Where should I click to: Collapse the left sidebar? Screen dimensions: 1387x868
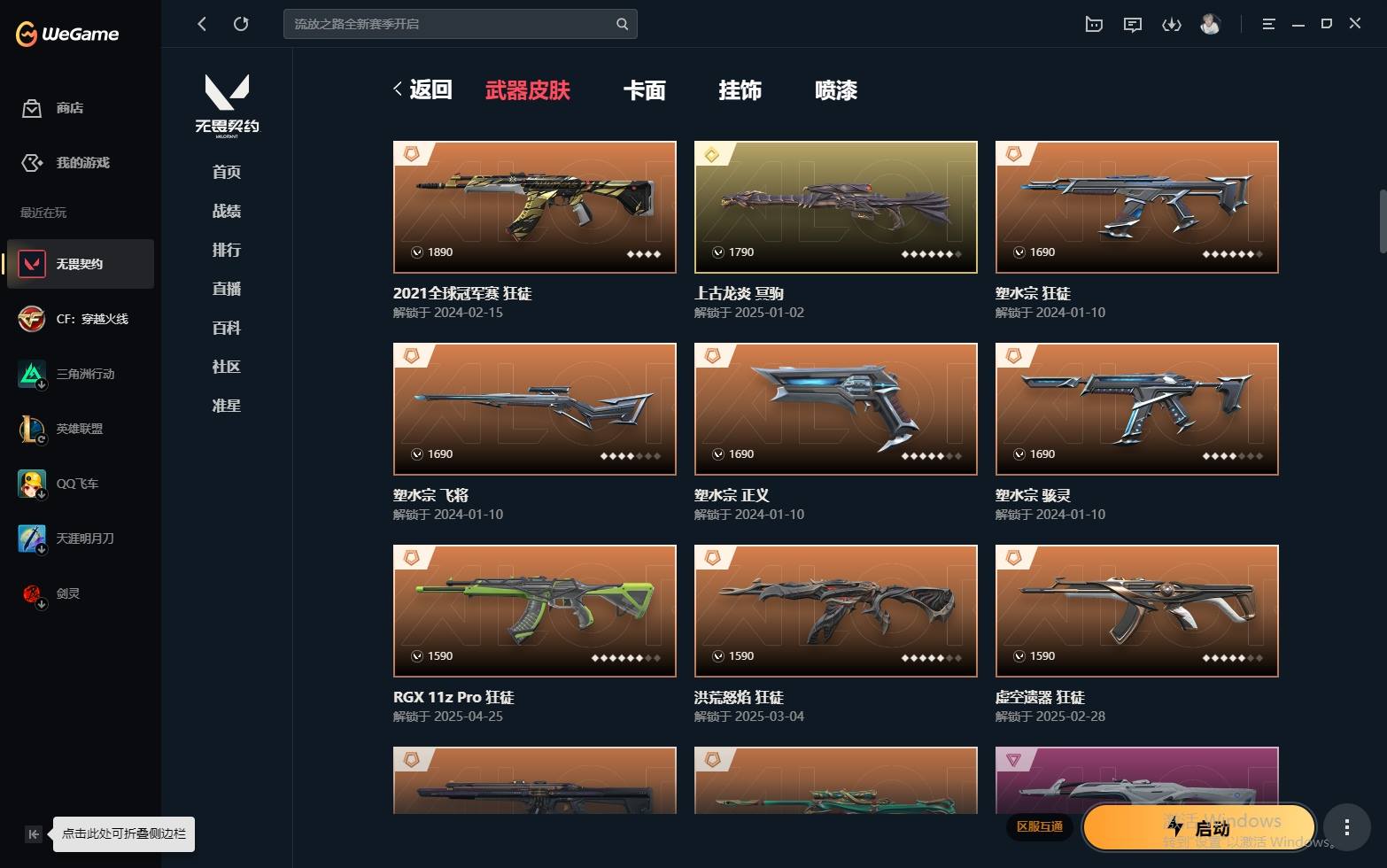click(33, 833)
